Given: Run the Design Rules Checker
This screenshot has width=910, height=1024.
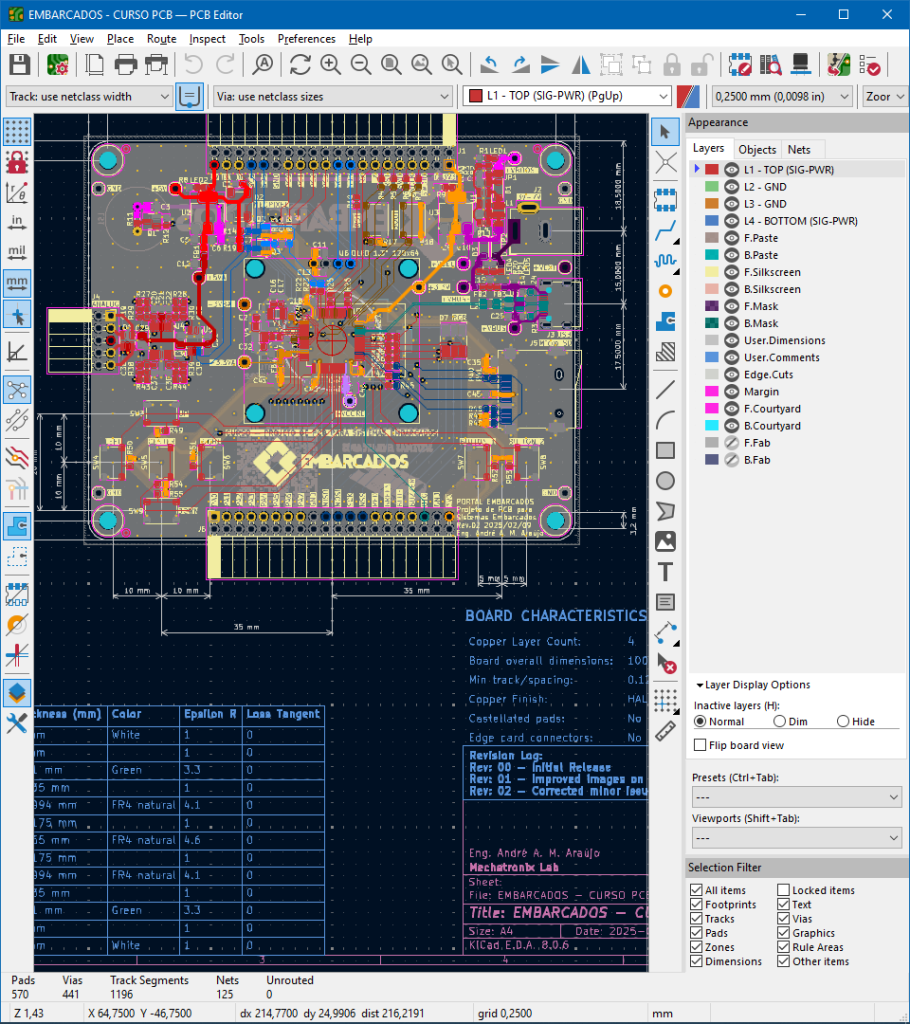Looking at the screenshot, I should tap(869, 65).
